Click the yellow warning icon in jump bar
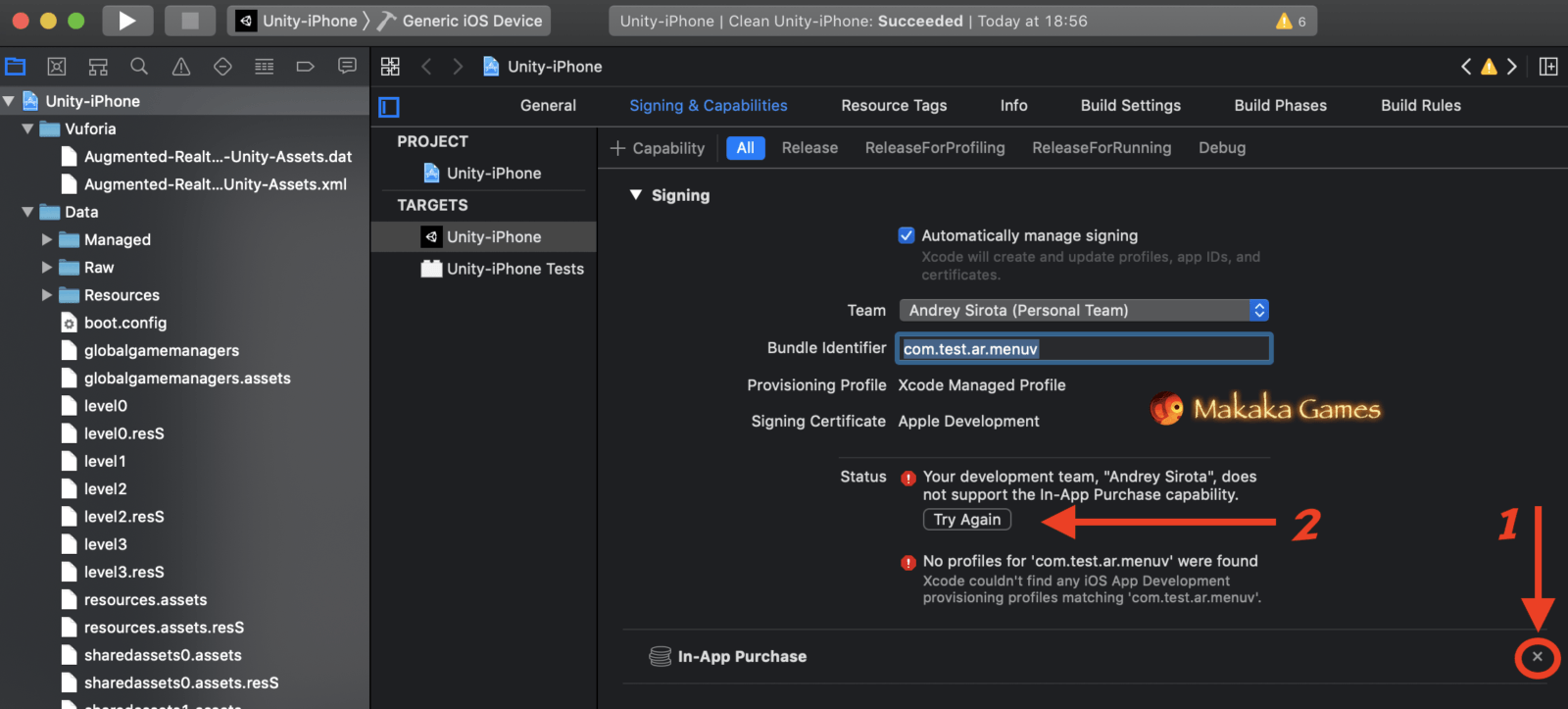Viewport: 1568px width, 709px height. pyautogui.click(x=1489, y=67)
